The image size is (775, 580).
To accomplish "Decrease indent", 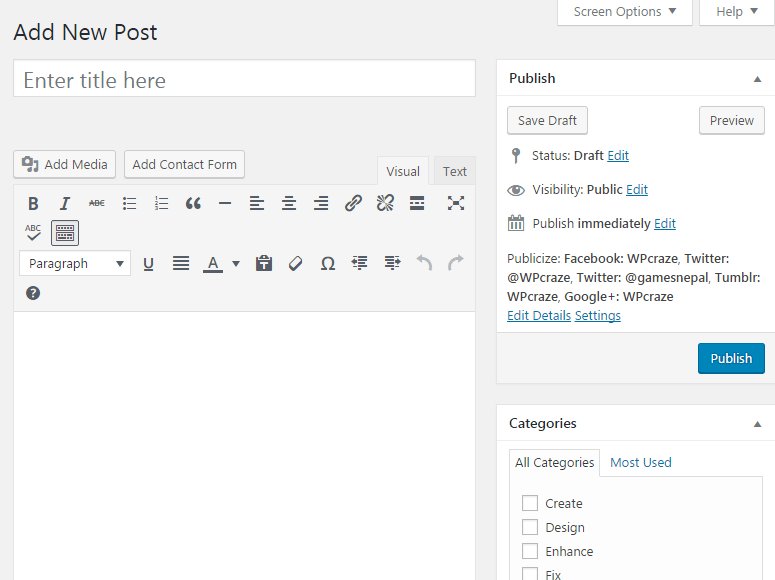I will pos(359,264).
